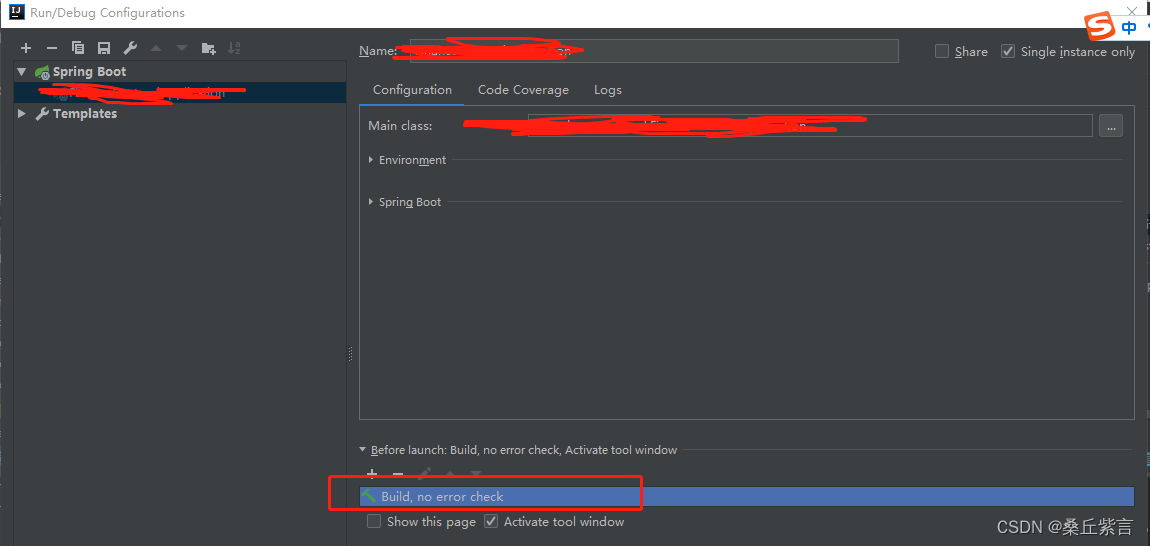
Task: Add a before launch task plus icon
Action: (372, 474)
